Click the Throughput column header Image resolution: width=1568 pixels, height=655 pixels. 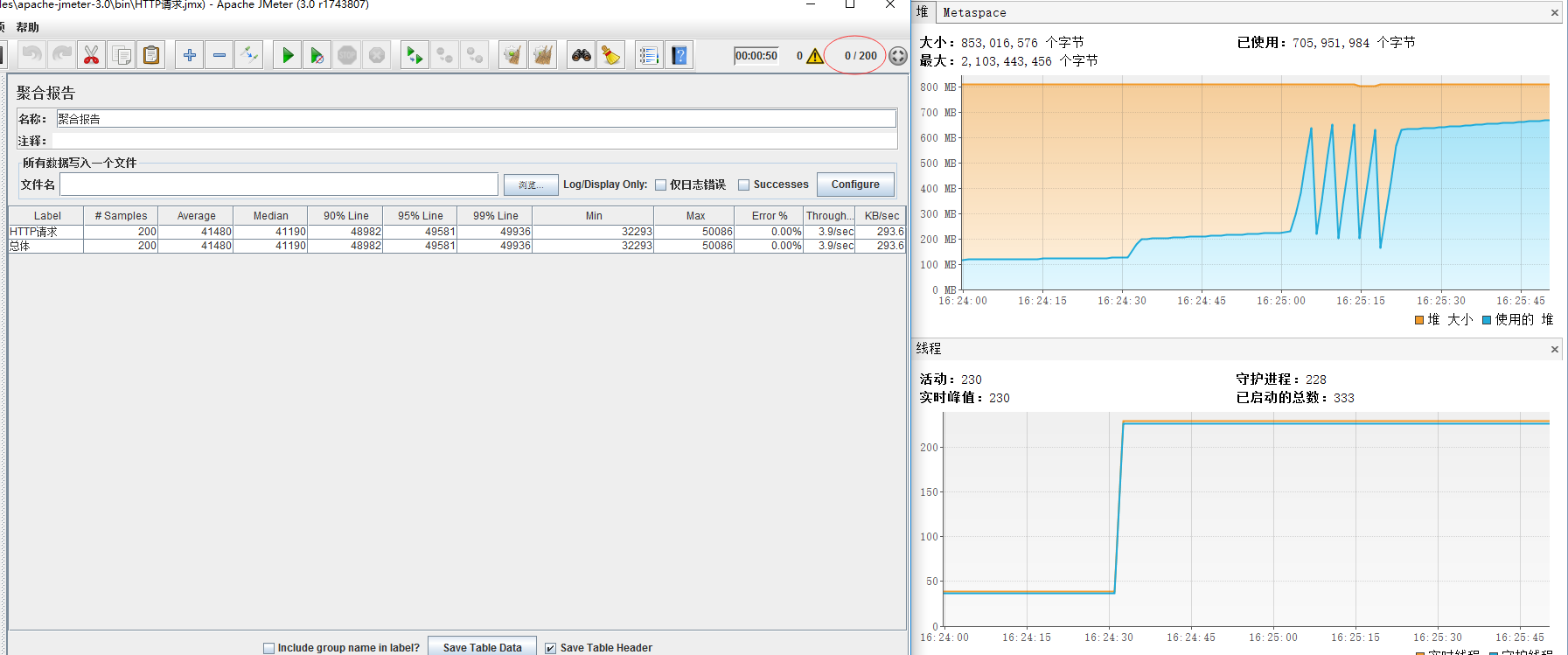830,216
